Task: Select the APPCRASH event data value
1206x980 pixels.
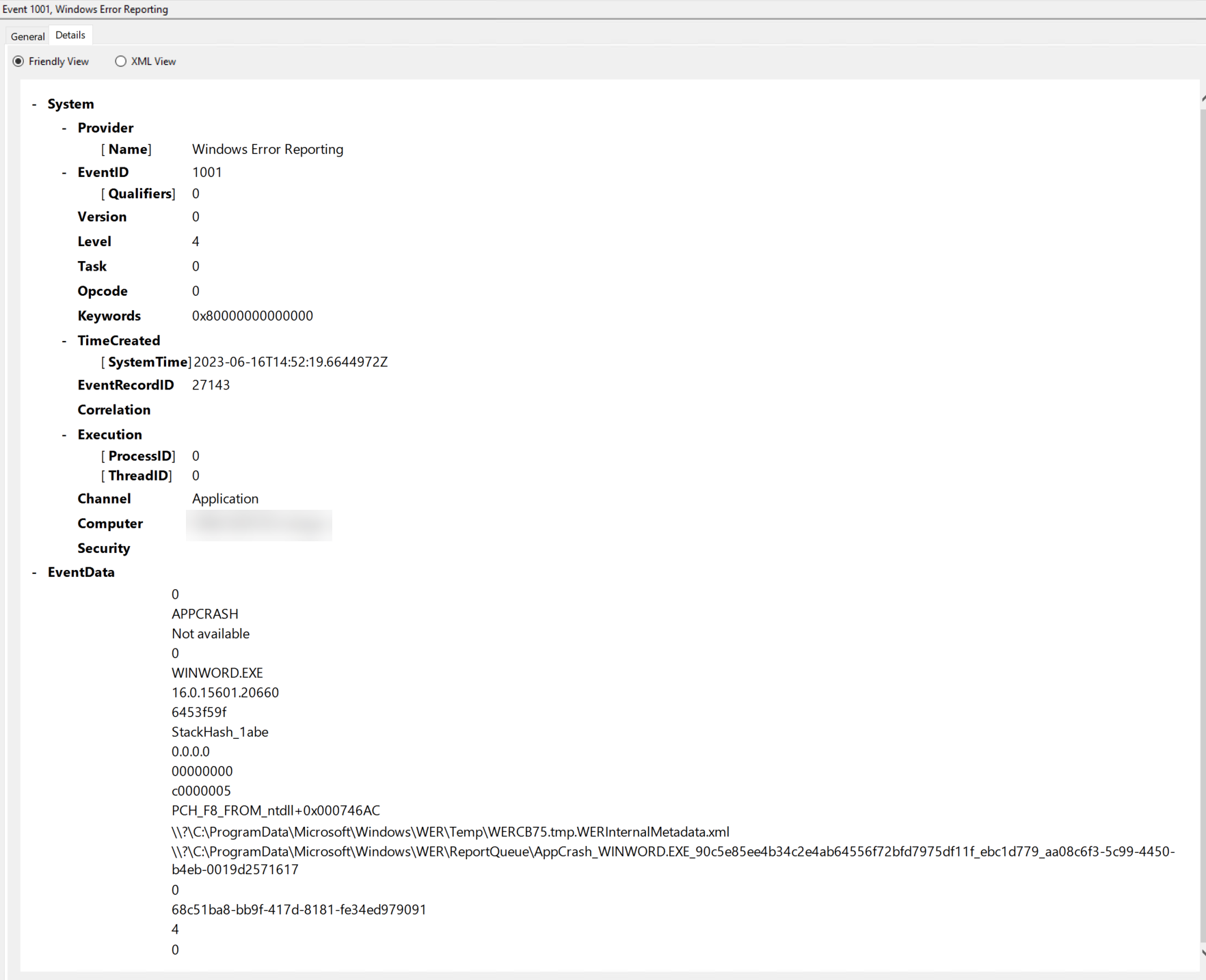Action: coord(205,614)
